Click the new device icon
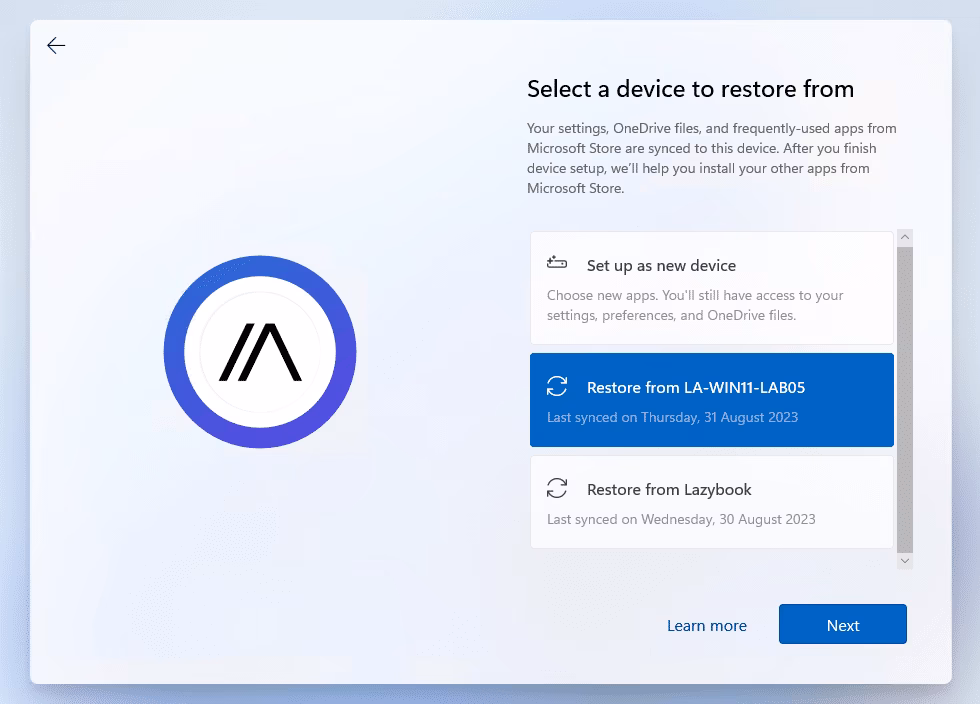The image size is (980, 704). click(x=557, y=263)
